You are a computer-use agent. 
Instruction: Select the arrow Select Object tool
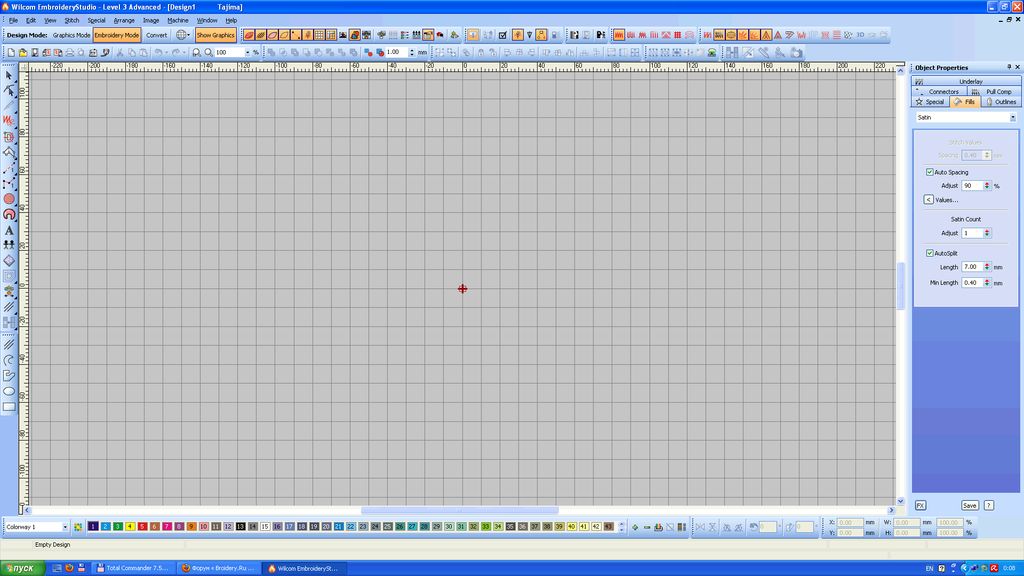click(9, 75)
